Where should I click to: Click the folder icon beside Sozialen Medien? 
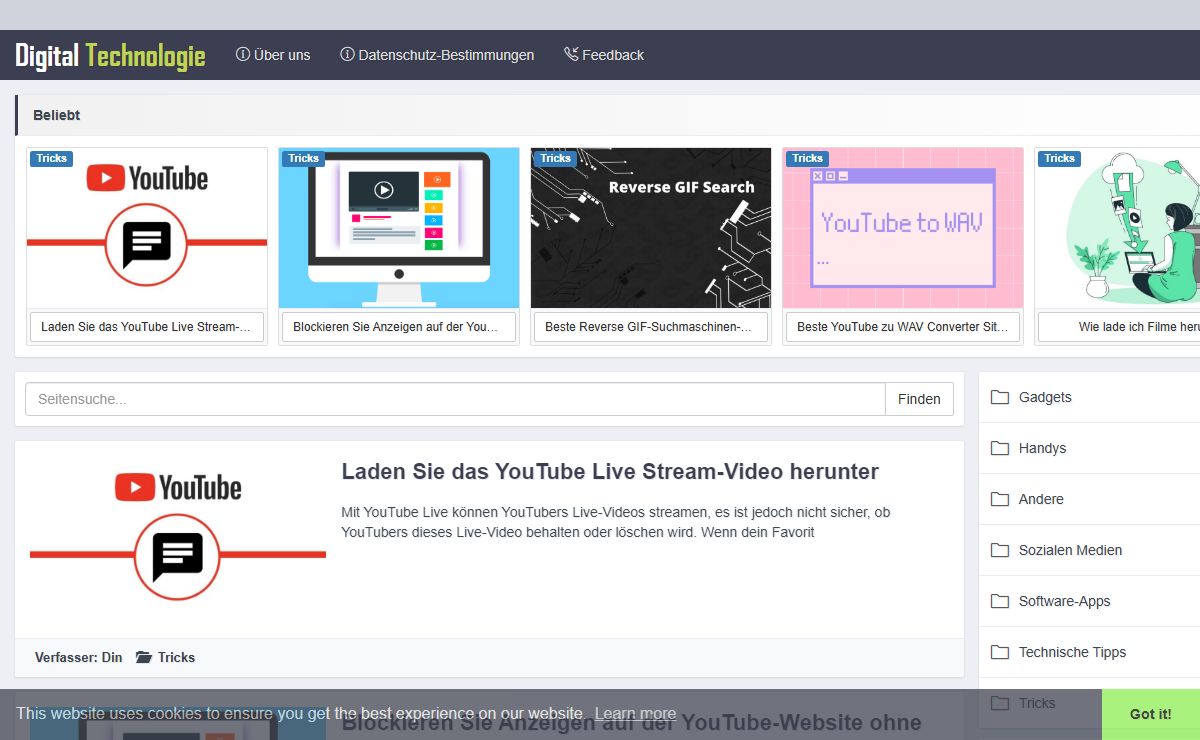1000,550
